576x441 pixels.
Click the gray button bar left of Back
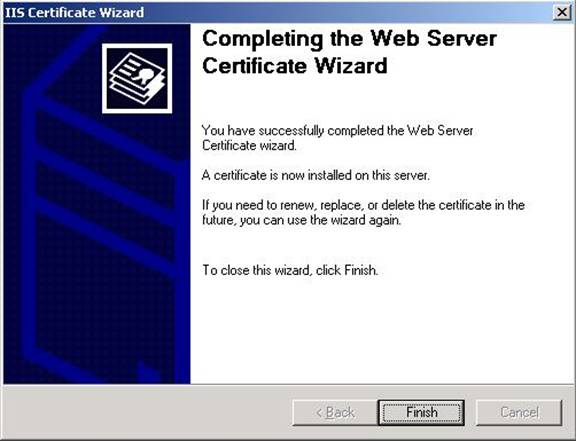click(x=147, y=412)
